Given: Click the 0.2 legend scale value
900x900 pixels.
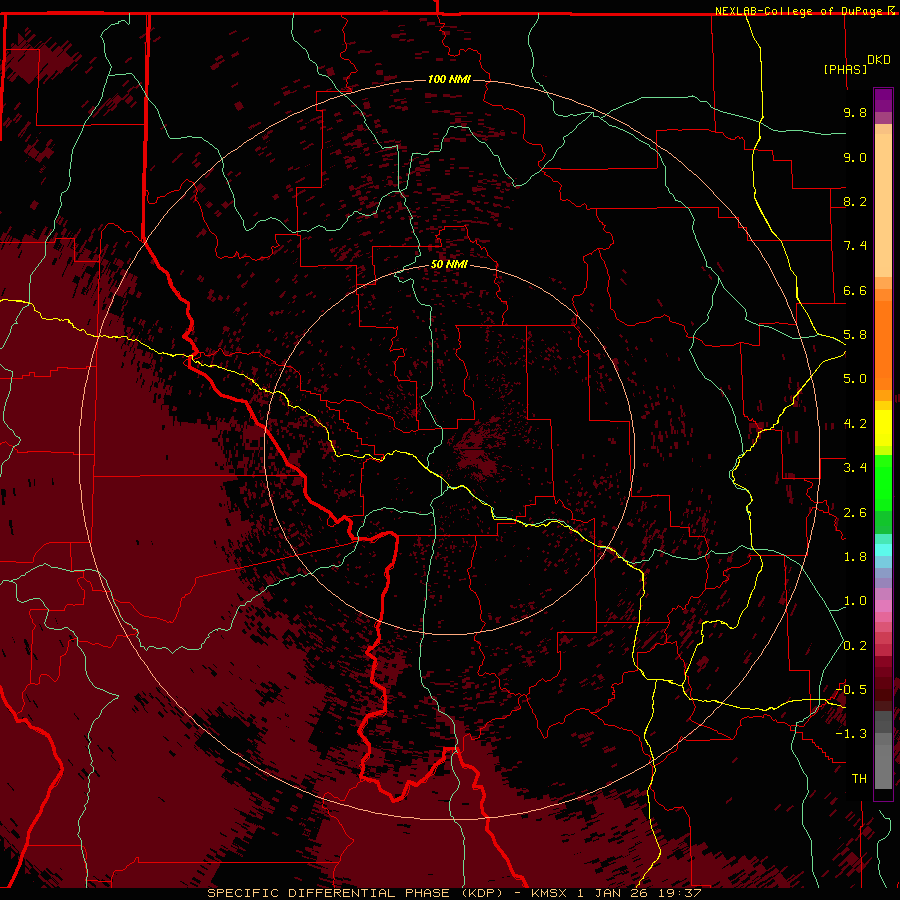Looking at the screenshot, I should tap(855, 646).
